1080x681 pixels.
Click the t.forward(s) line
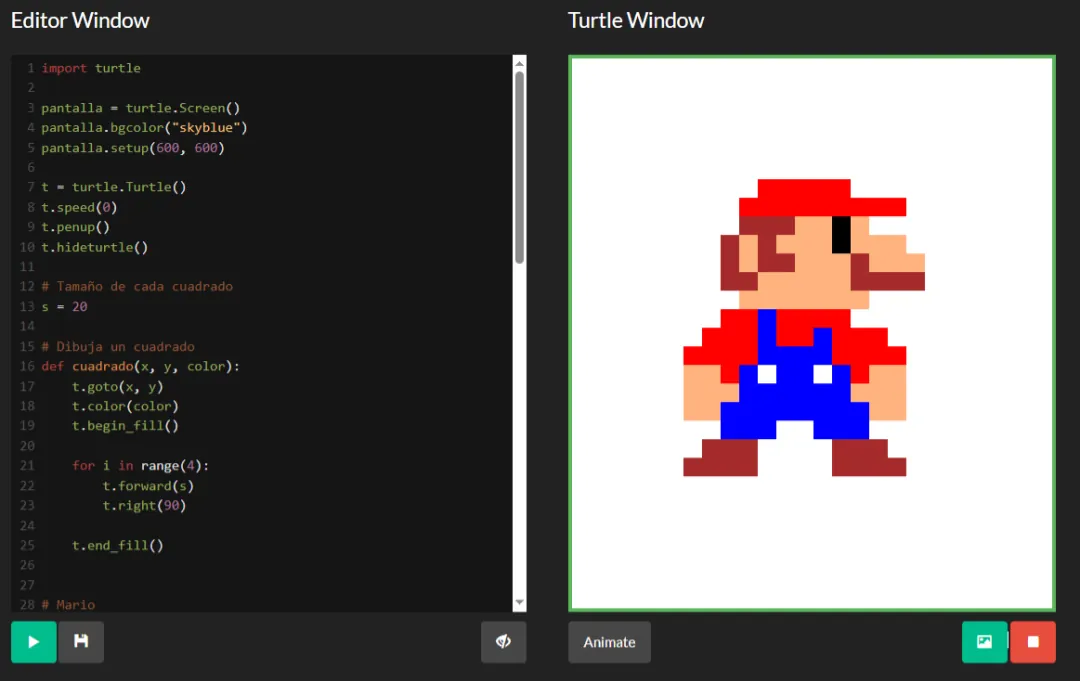pos(148,486)
